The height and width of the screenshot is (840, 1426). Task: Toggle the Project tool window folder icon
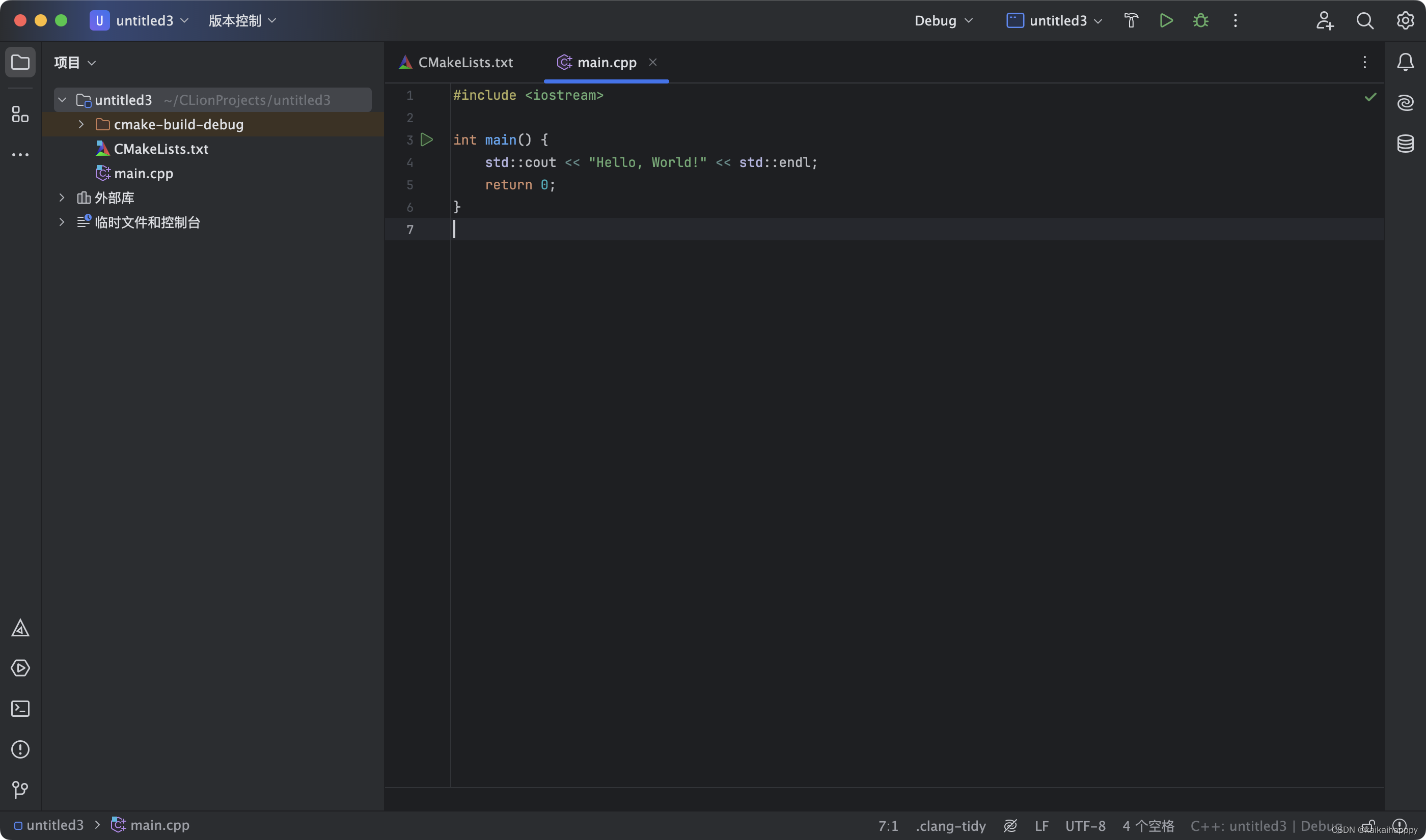(20, 62)
